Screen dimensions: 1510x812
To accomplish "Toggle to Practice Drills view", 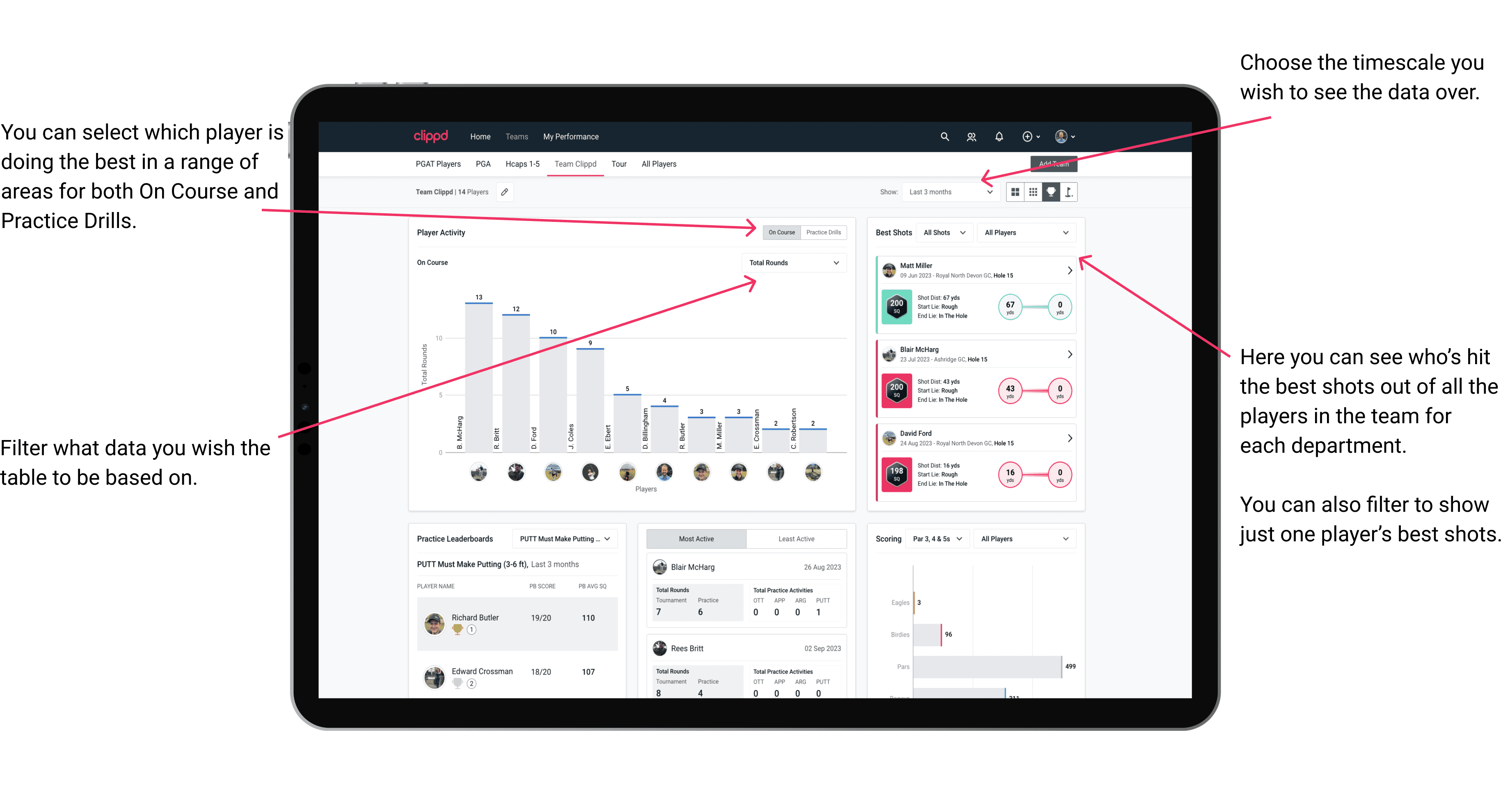I will pyautogui.click(x=826, y=233).
